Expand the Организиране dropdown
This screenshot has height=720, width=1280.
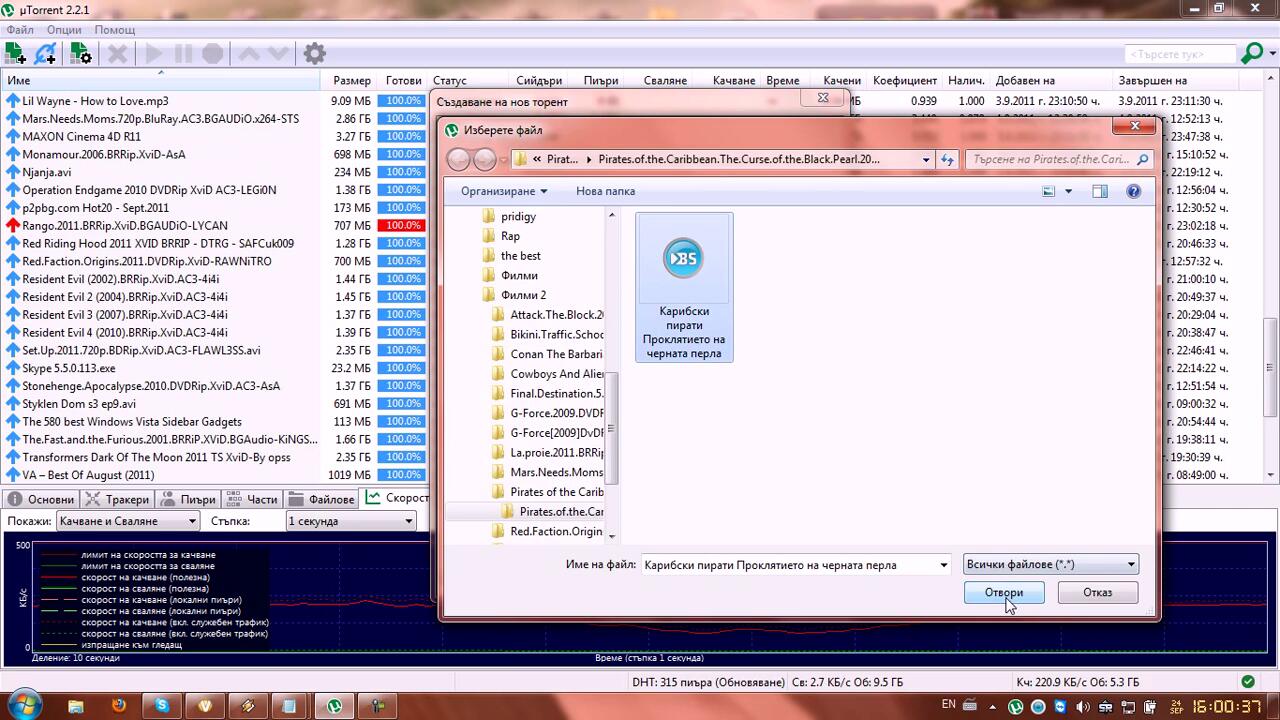tap(504, 191)
